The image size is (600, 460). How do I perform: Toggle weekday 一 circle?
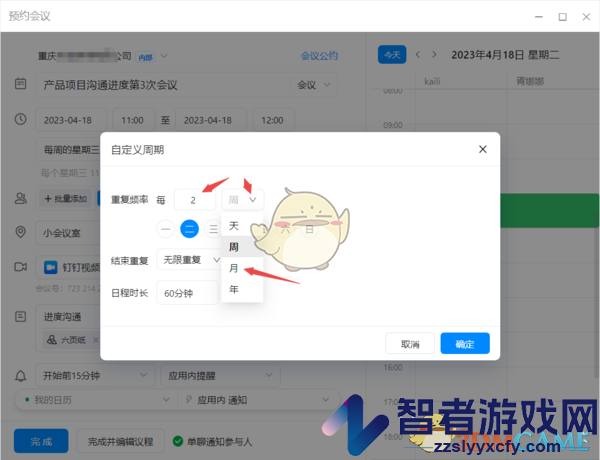166,229
